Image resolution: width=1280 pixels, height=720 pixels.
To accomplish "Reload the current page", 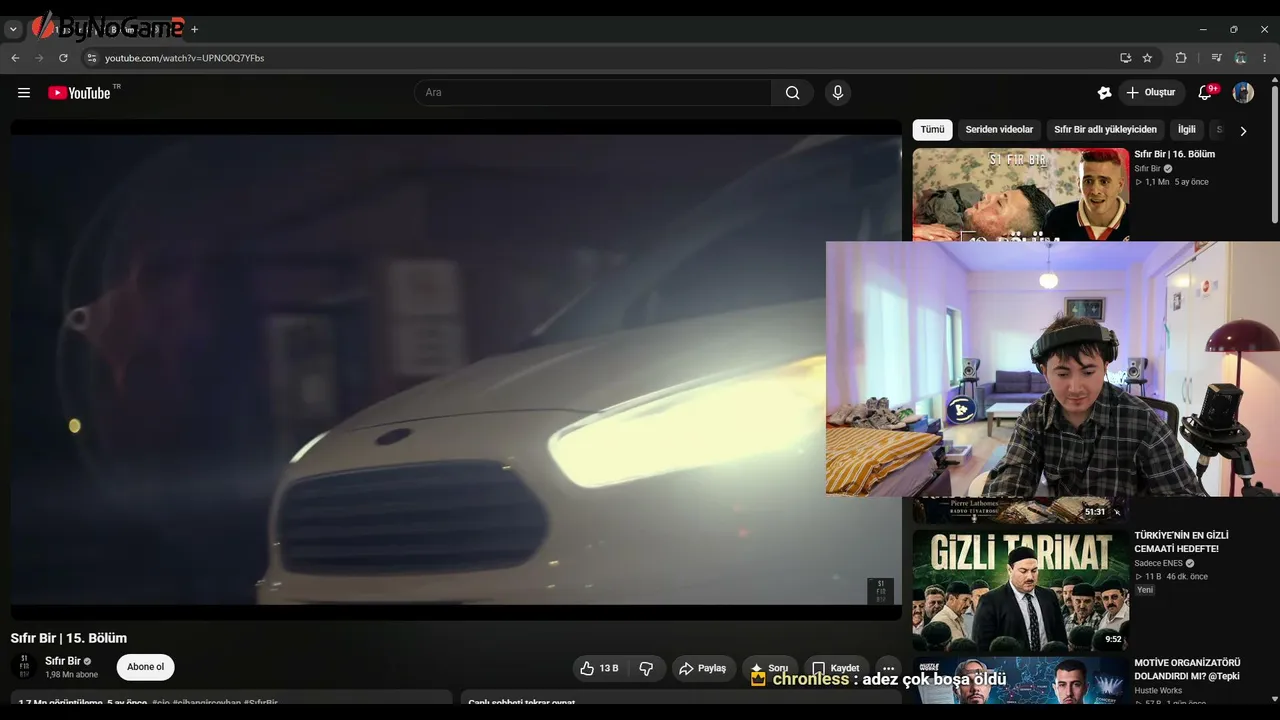I will 63,58.
